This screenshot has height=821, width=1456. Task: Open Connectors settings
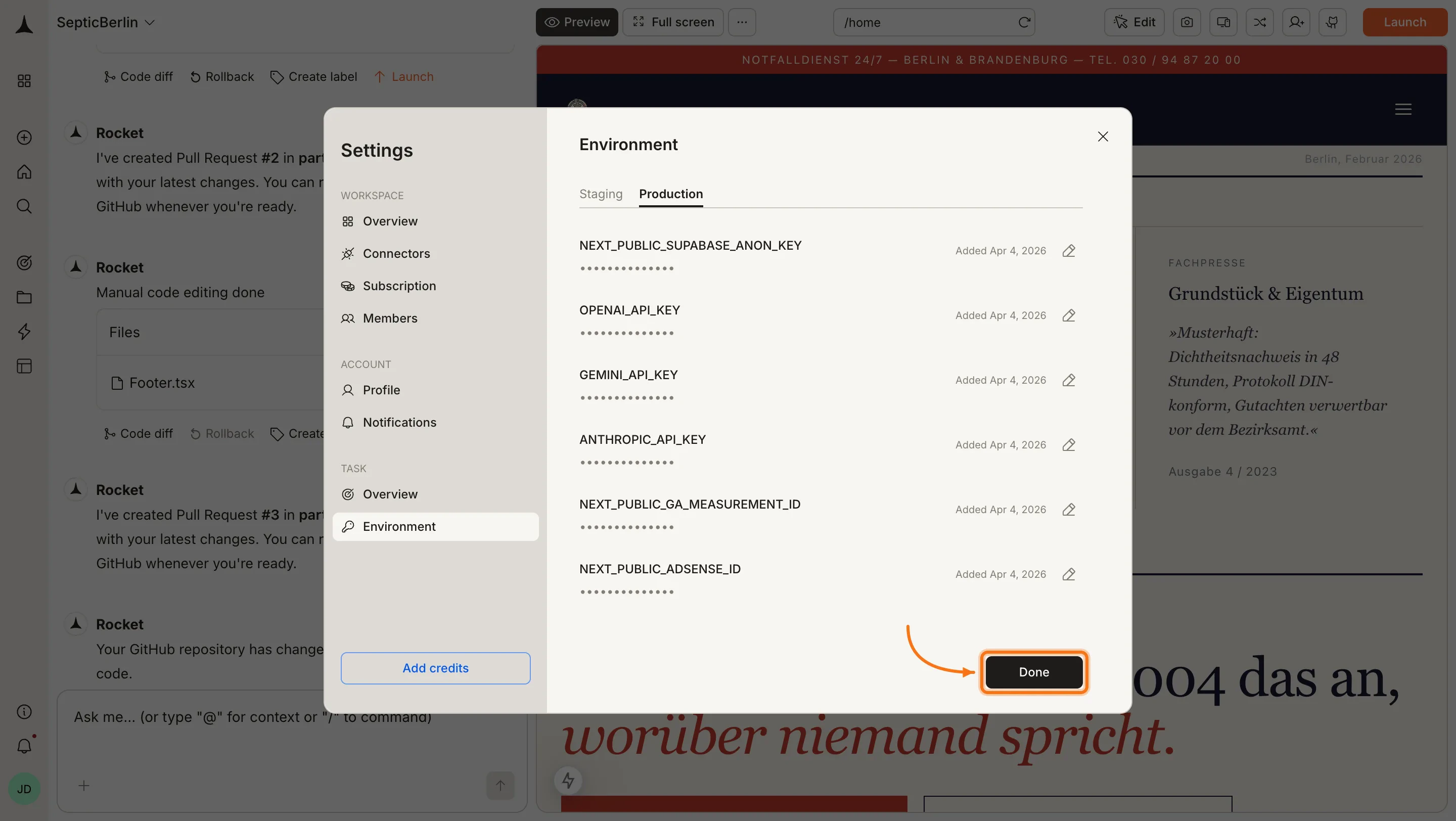coord(435,254)
